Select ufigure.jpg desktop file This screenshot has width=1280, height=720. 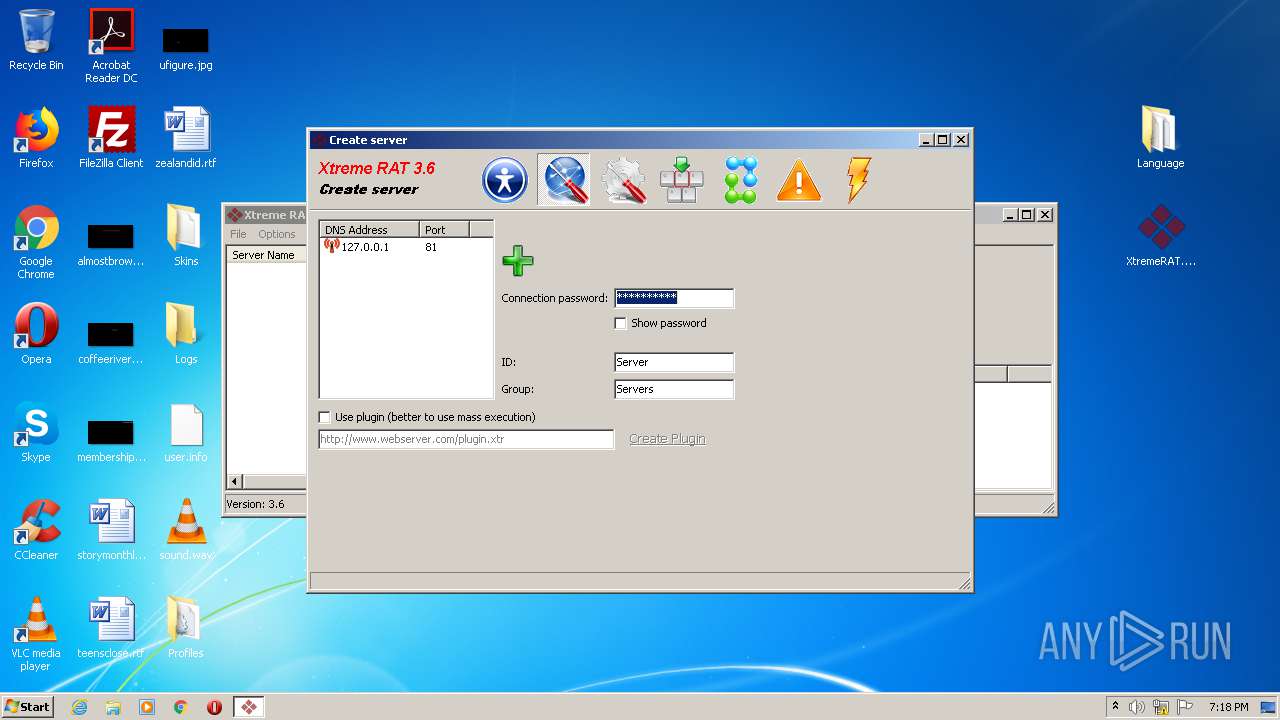(186, 46)
